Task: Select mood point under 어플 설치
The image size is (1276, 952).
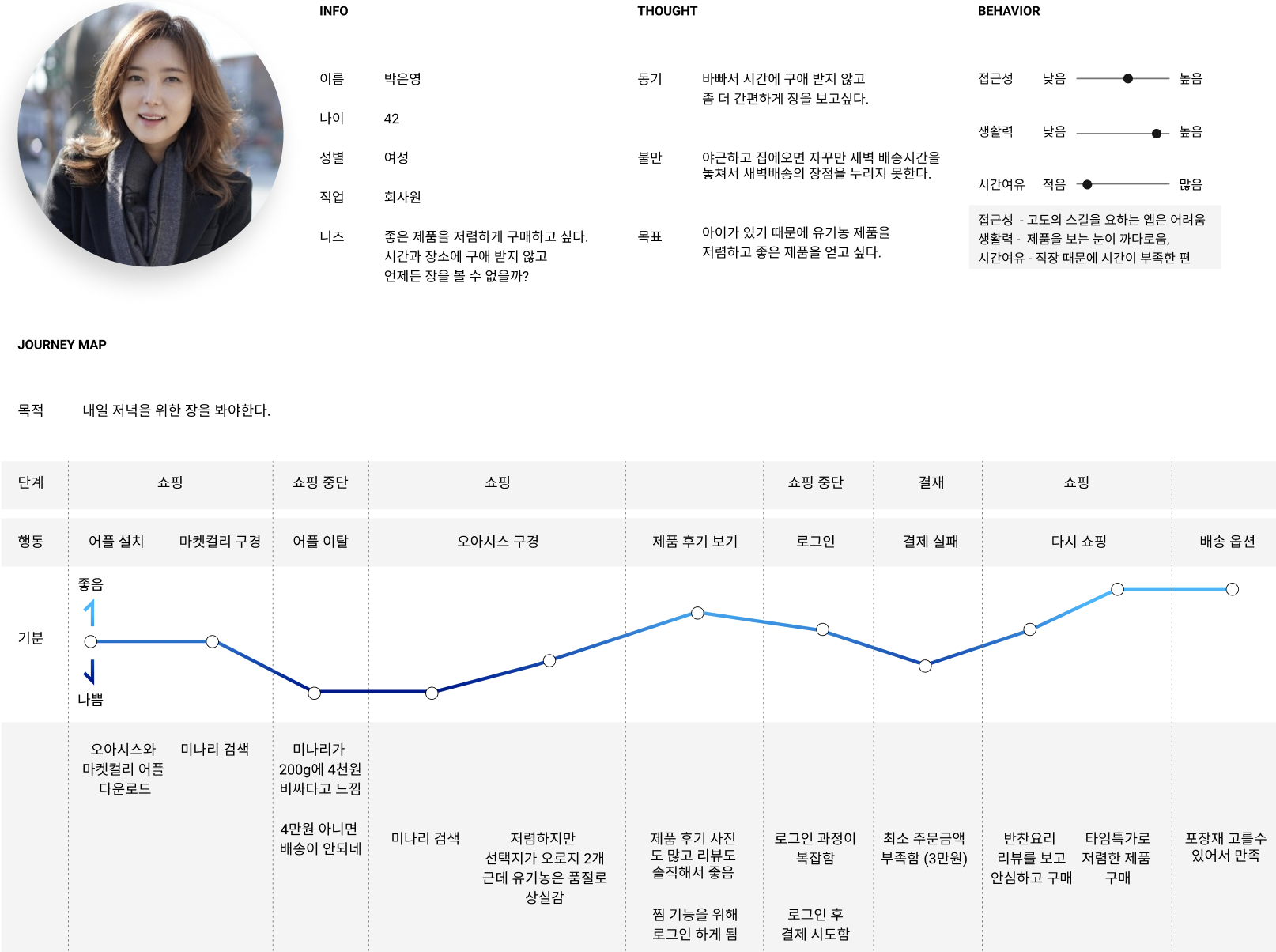Action: [91, 641]
